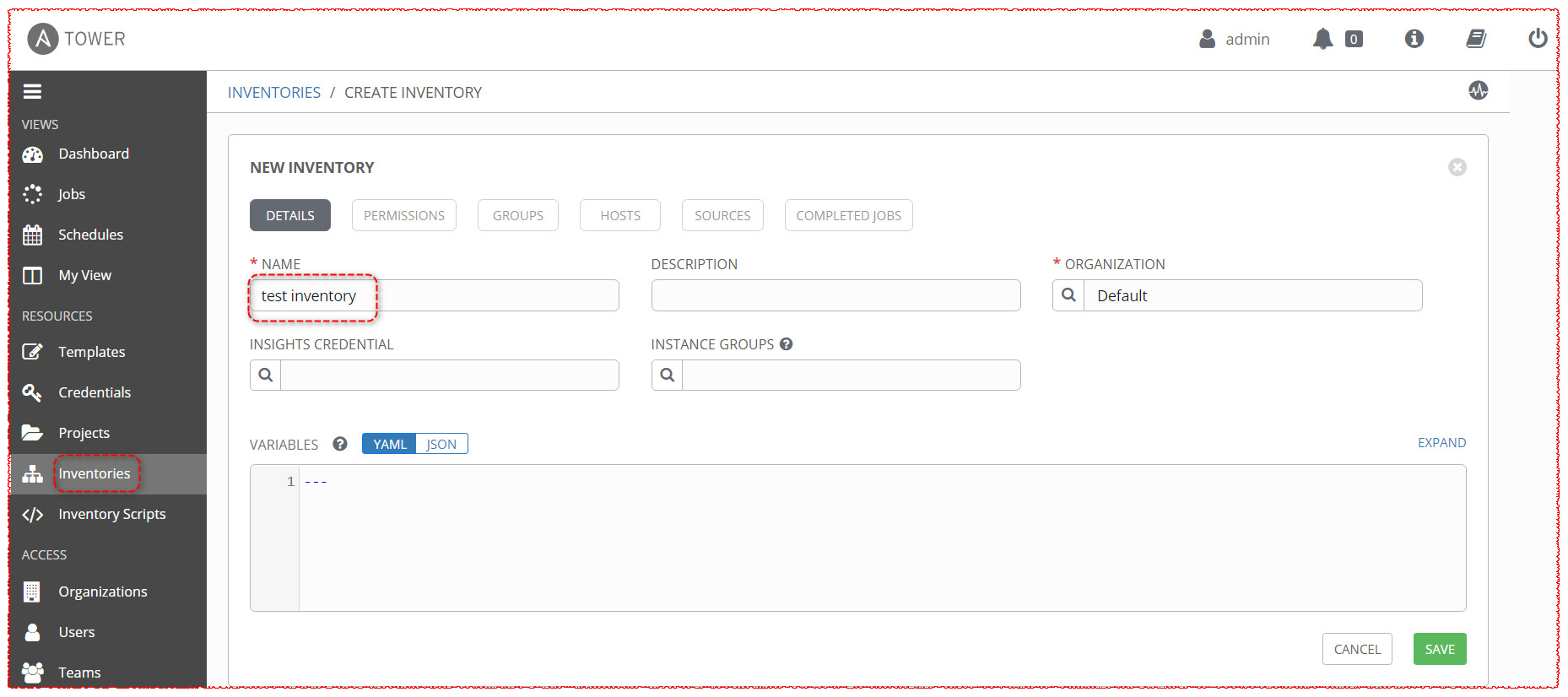This screenshot has height=697, width=1568.
Task: Open Organization lookup search icon
Action: (x=1068, y=295)
